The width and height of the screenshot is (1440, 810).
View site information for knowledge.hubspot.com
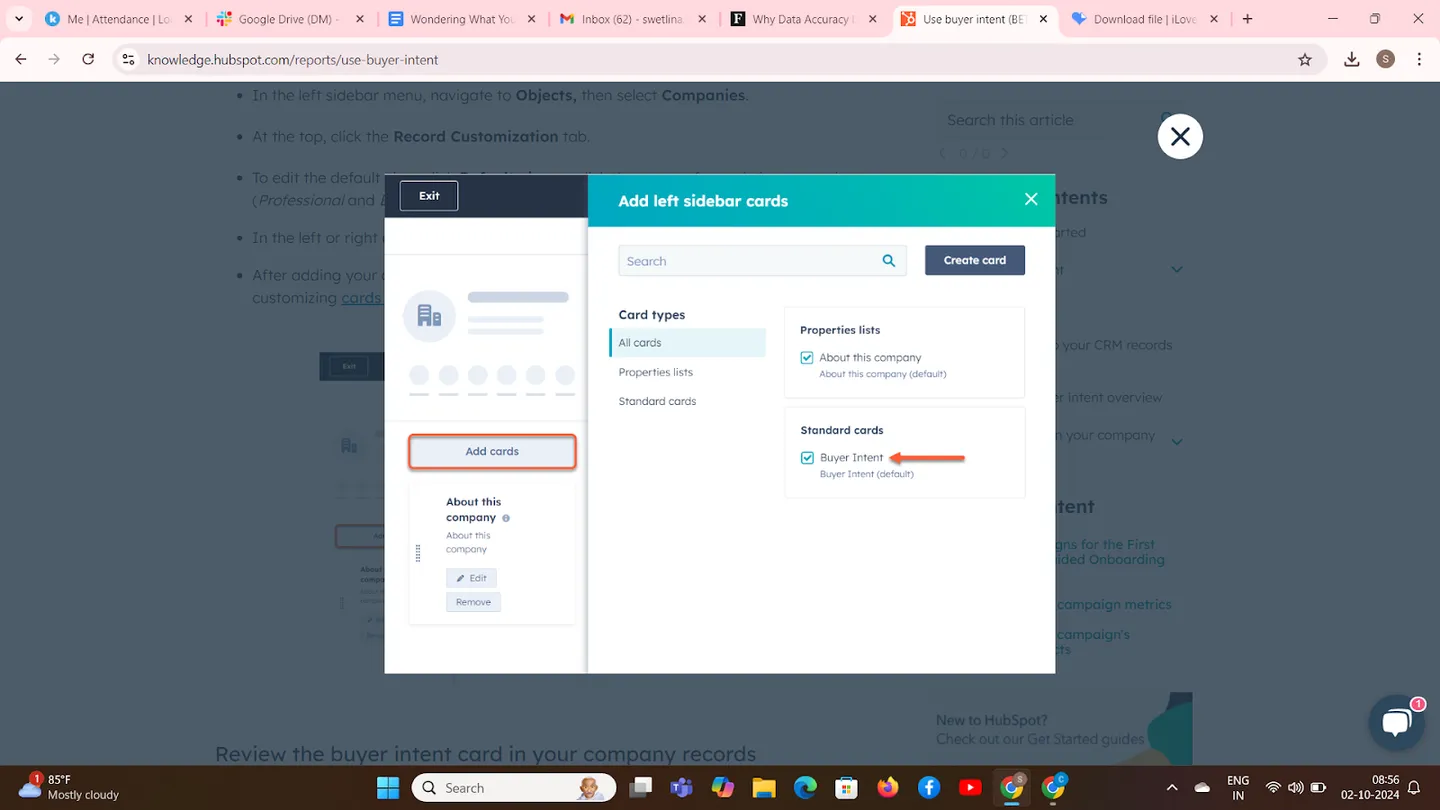[128, 60]
